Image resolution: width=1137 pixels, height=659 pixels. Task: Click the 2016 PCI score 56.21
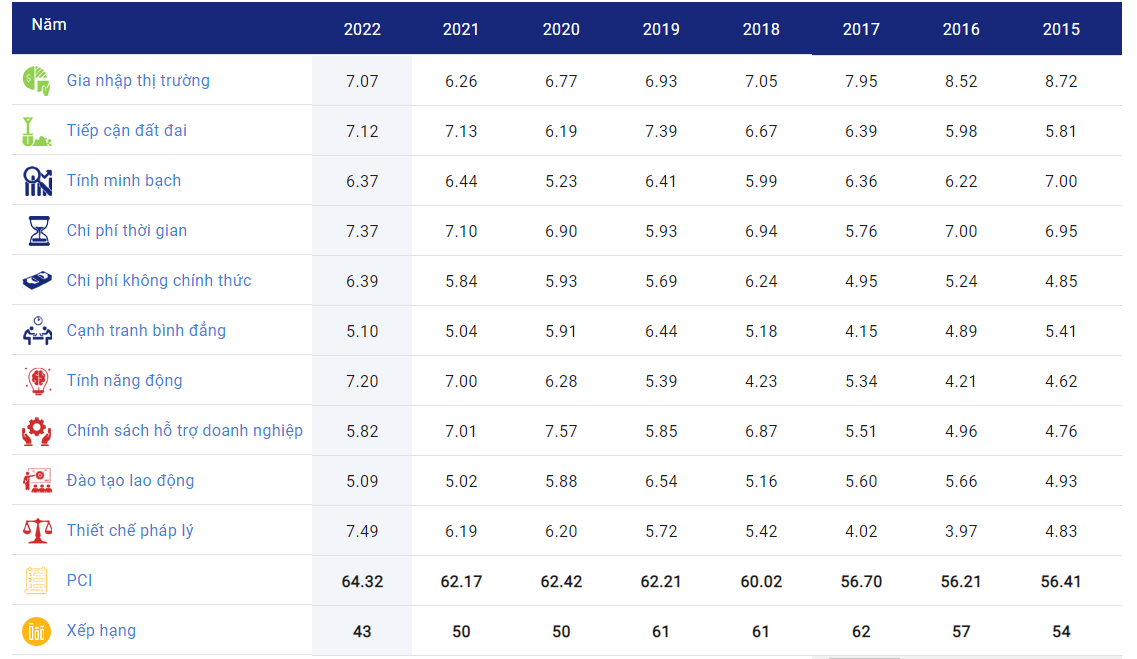(x=962, y=581)
